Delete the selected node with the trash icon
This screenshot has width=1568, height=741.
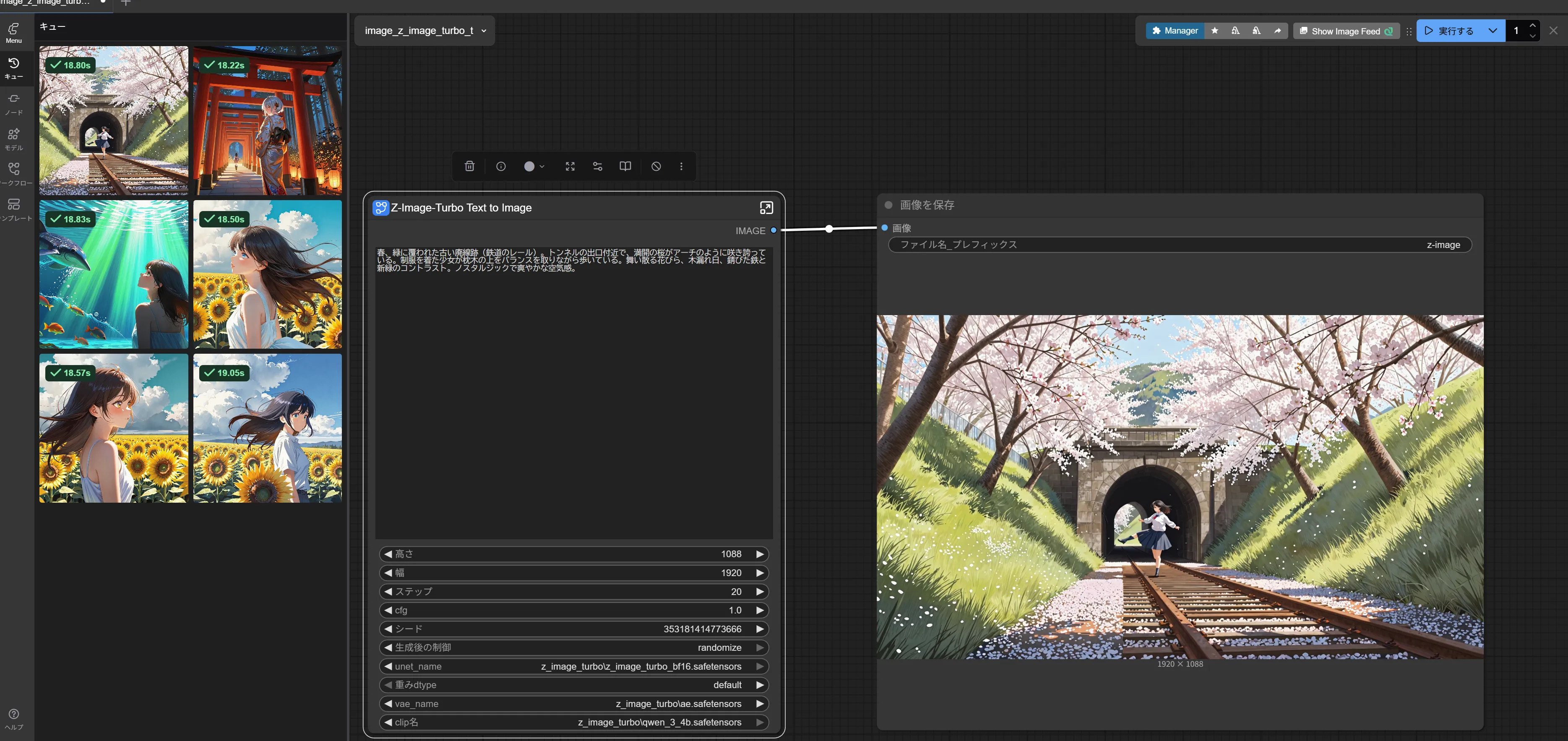tap(469, 166)
